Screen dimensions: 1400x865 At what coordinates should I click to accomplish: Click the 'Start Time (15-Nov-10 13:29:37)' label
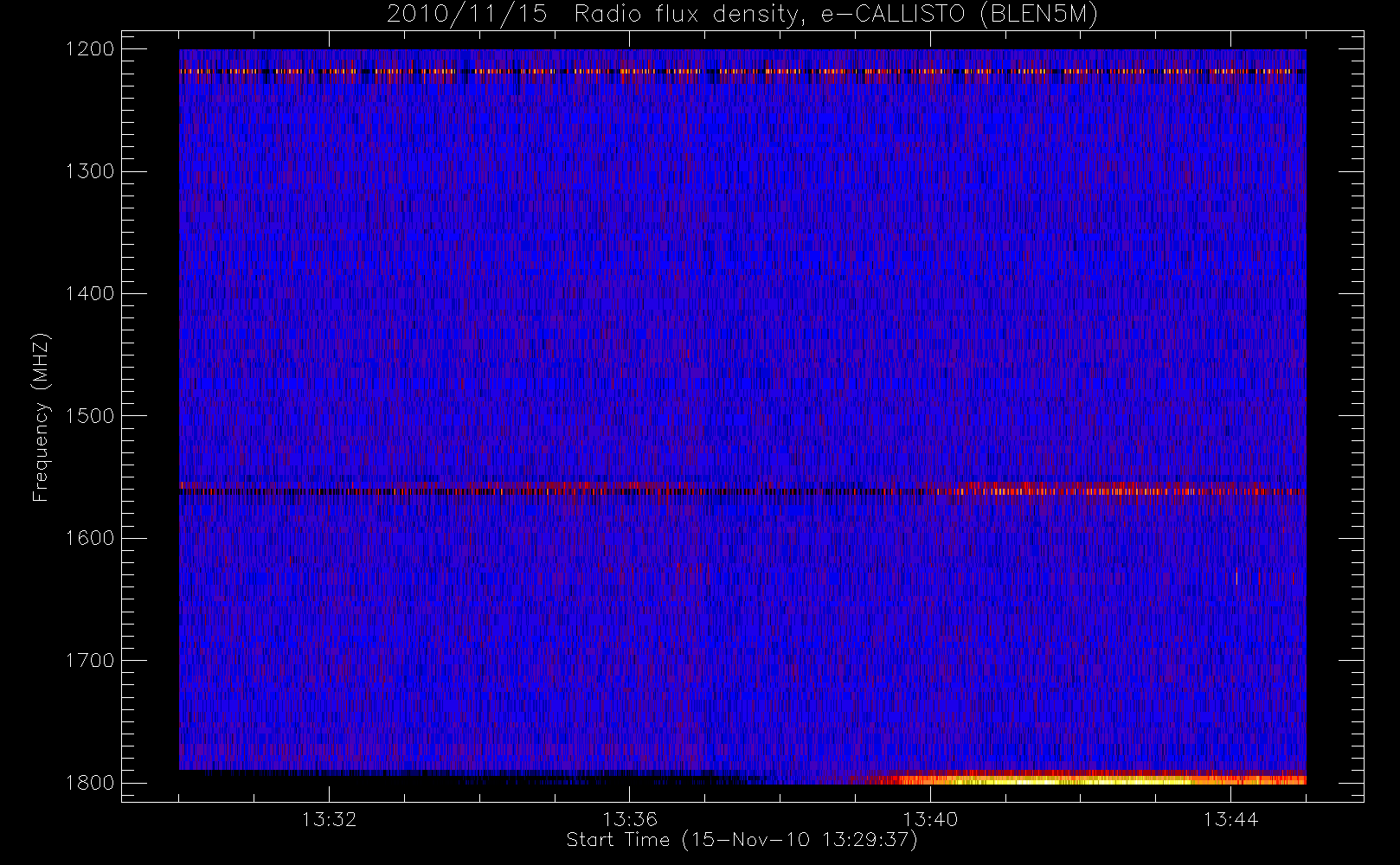(742, 840)
